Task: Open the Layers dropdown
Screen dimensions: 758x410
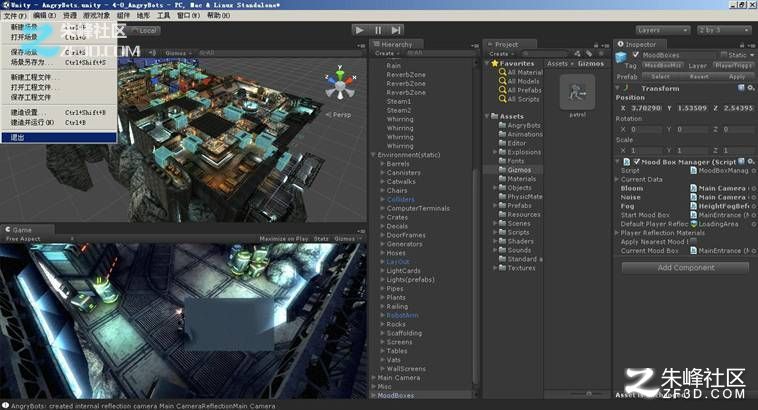Action: (662, 30)
